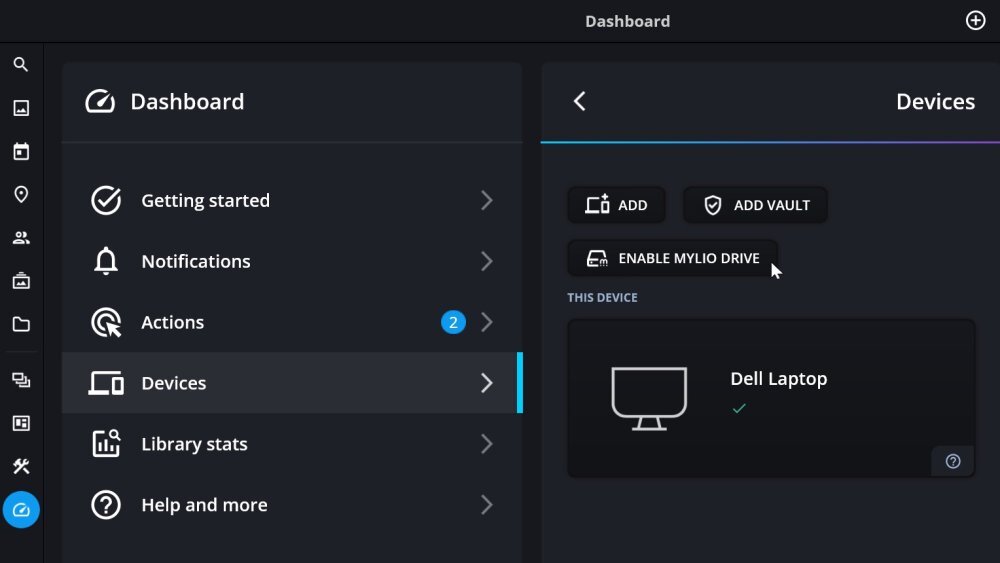The height and width of the screenshot is (563, 1000).
Task: Select the active Dashboard gauge sidebar icon
Action: 21,510
